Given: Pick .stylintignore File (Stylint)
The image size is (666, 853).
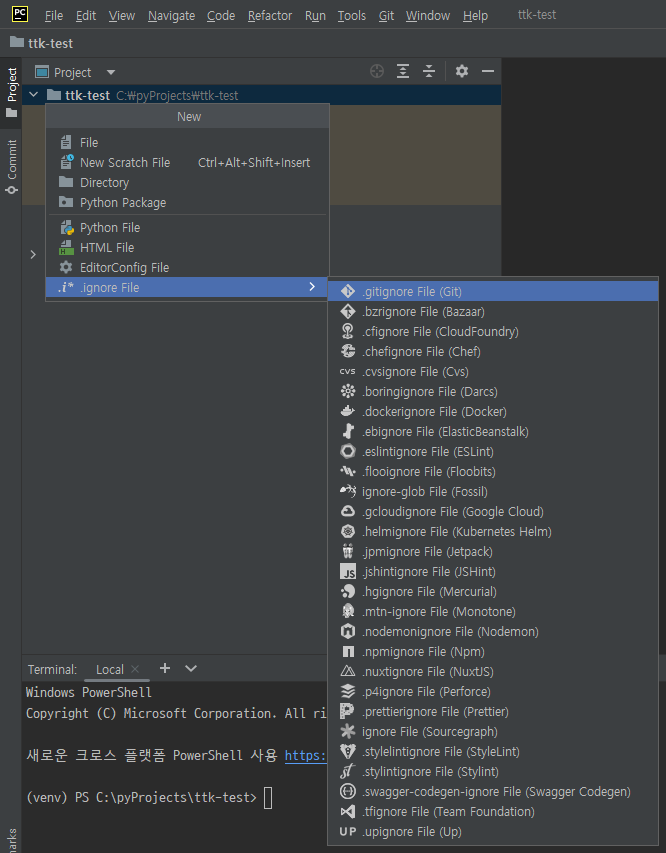Looking at the screenshot, I should click(x=493, y=772).
